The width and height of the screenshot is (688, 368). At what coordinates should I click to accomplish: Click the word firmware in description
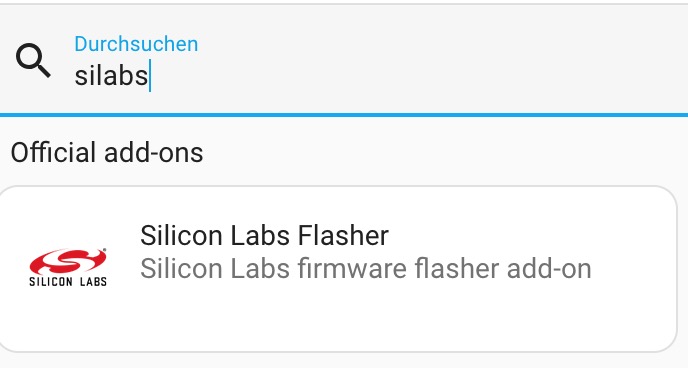coord(353,268)
